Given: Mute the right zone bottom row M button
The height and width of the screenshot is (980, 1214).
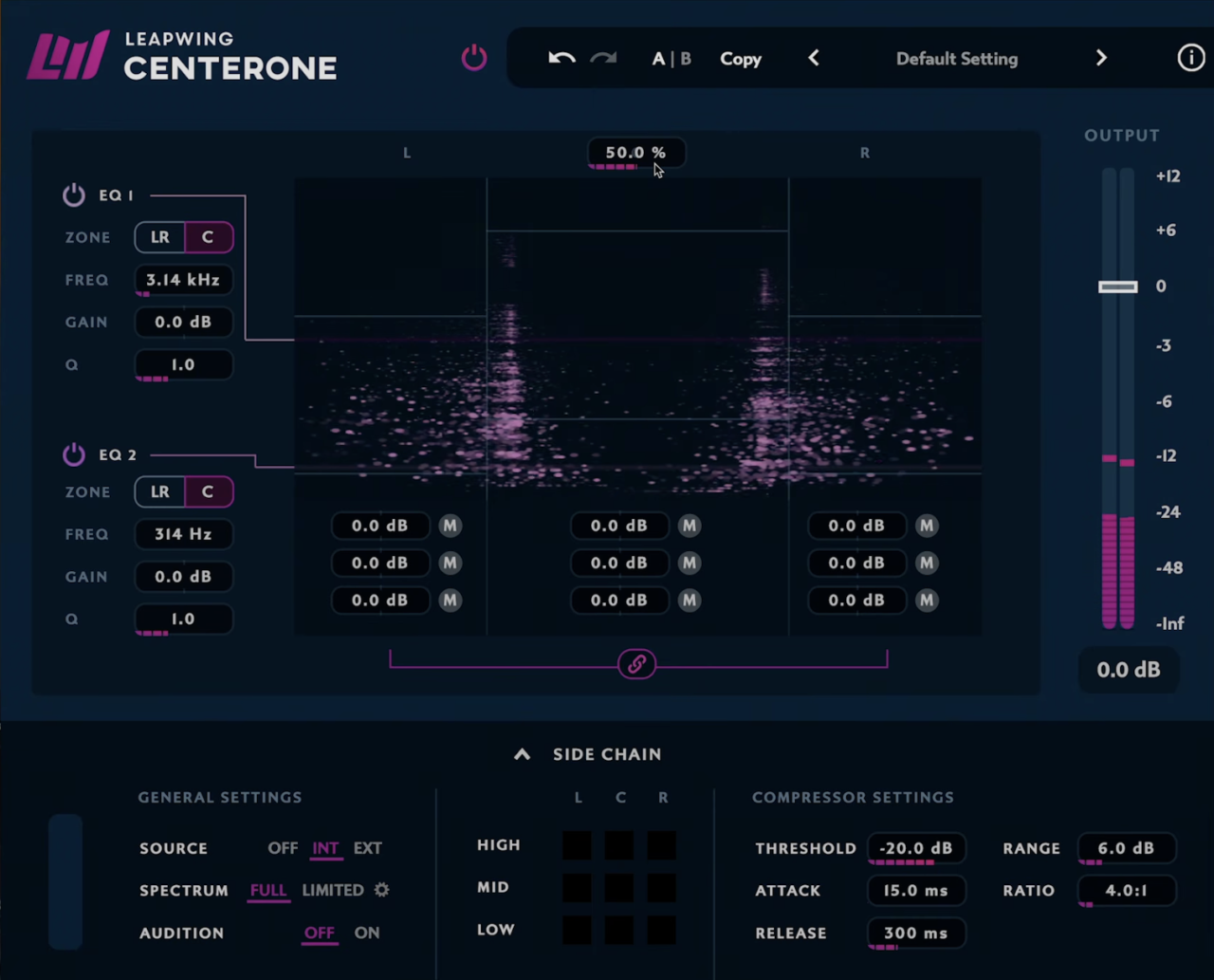Looking at the screenshot, I should pyautogui.click(x=927, y=600).
